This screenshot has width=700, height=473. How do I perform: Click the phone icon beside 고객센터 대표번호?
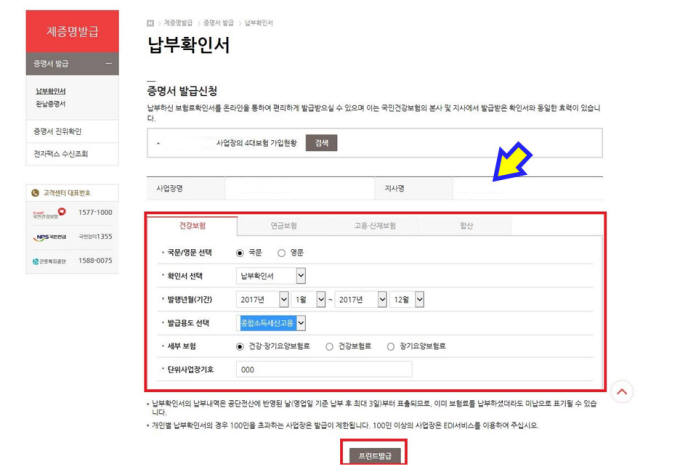(35, 193)
